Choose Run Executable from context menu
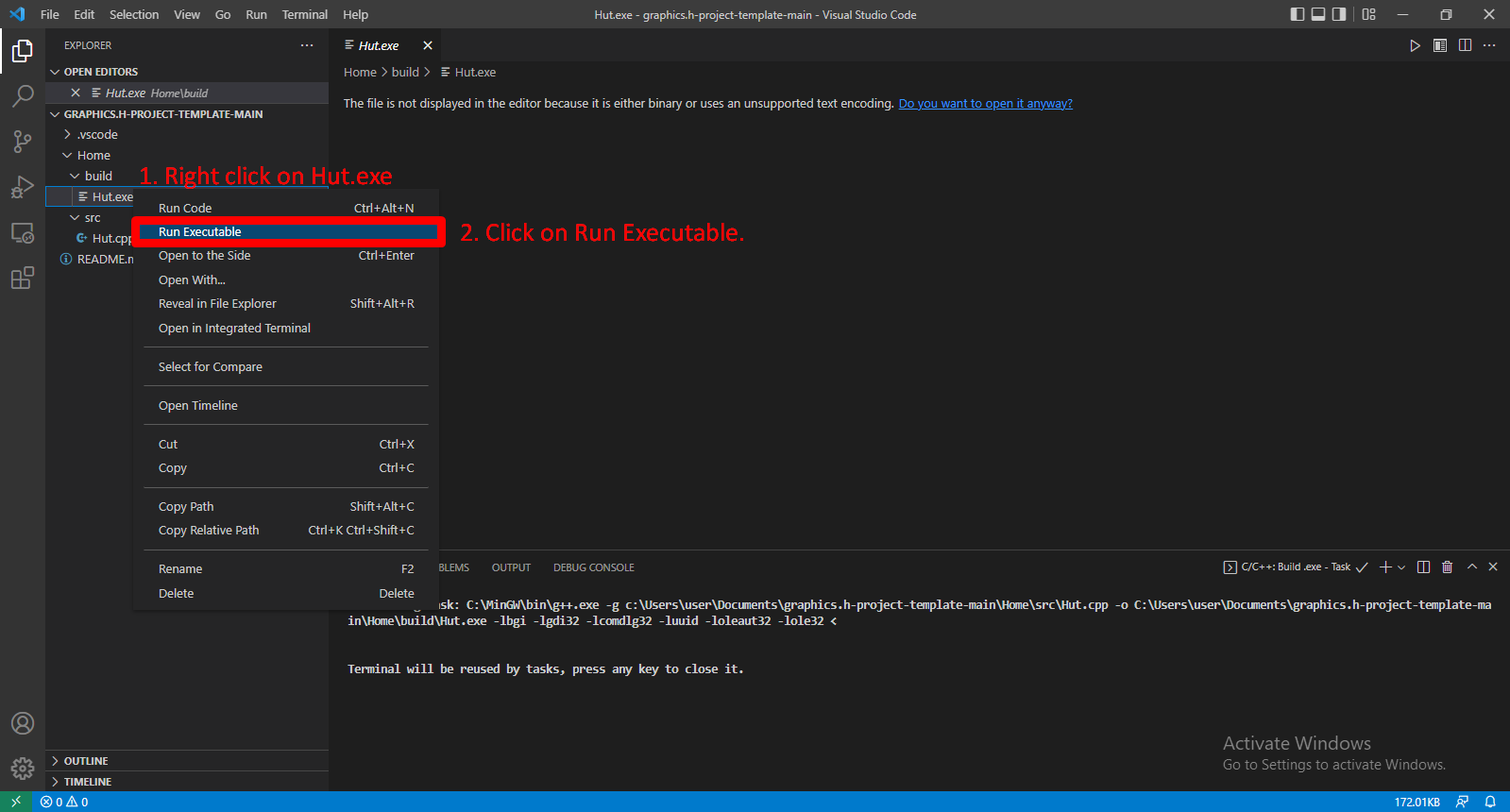 (x=286, y=231)
